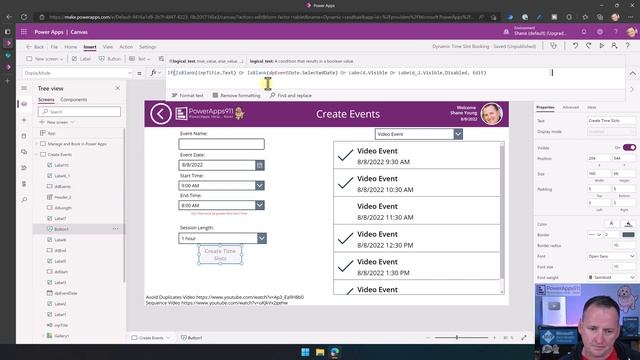Open the Settings ribbon tab
The image size is (640, 360).
148,47
